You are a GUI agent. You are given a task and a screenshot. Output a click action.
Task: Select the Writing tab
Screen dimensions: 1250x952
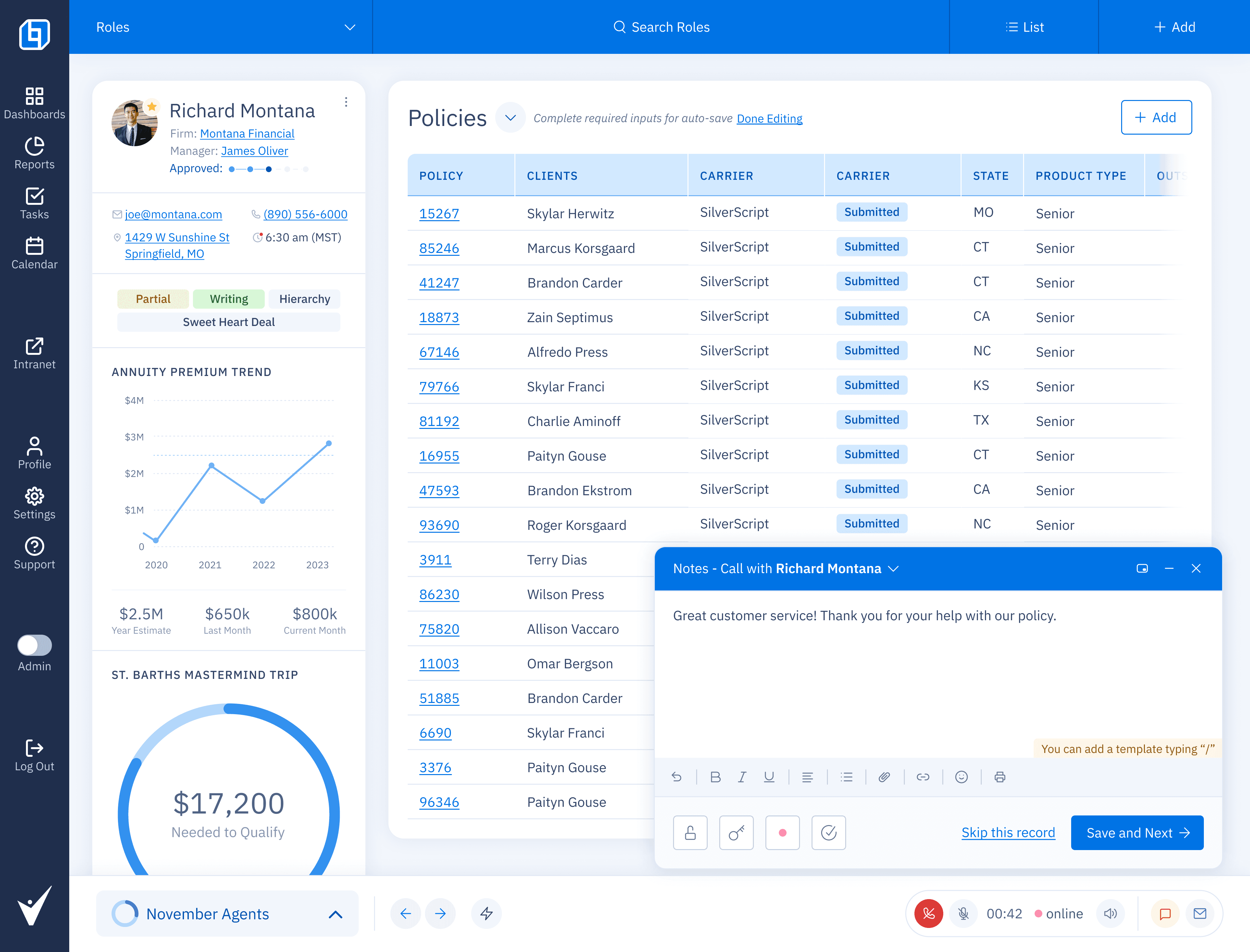coord(228,299)
